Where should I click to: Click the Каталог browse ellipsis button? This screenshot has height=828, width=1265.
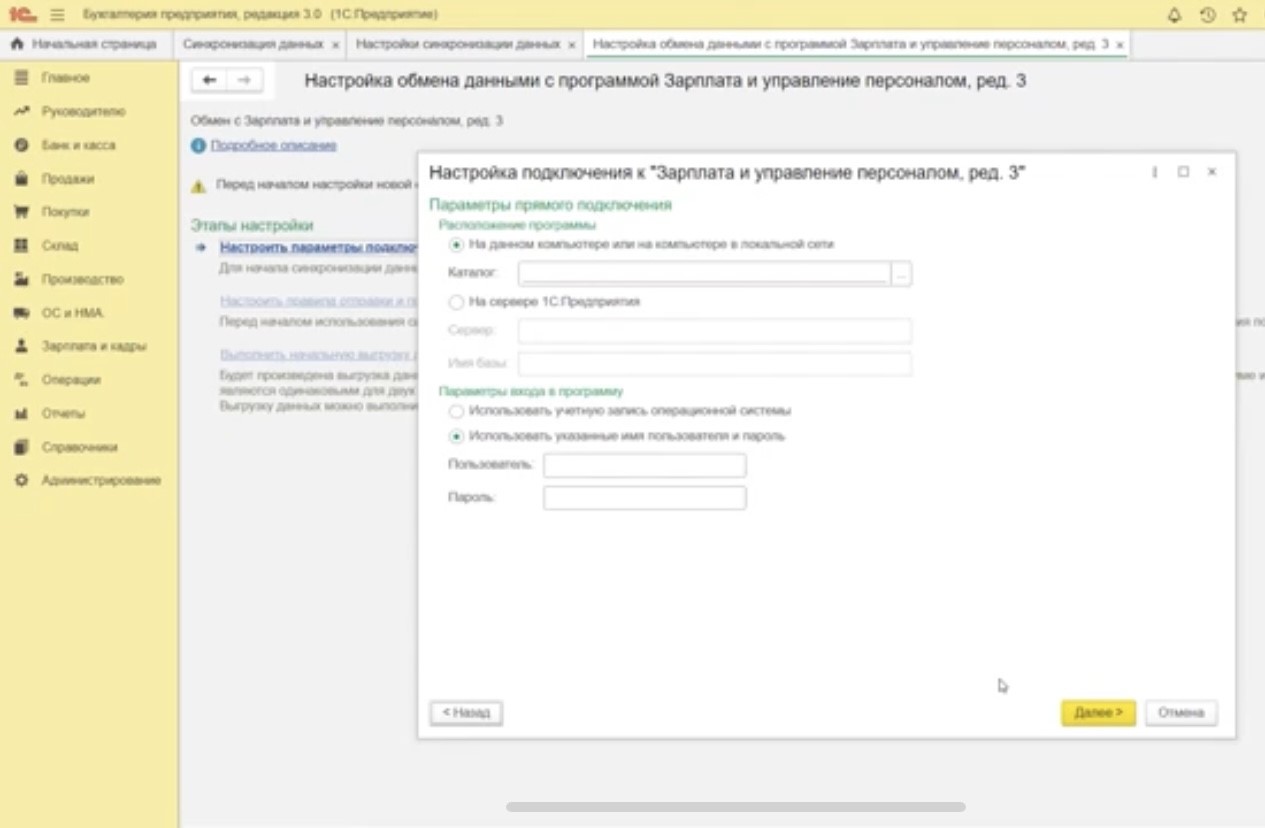pos(901,273)
